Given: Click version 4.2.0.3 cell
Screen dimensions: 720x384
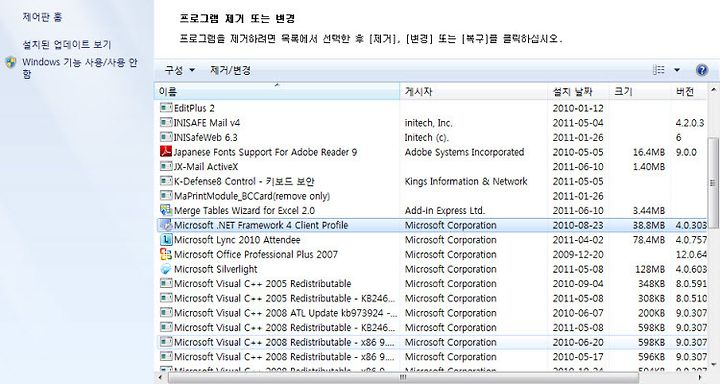Looking at the screenshot, I should (x=690, y=123).
